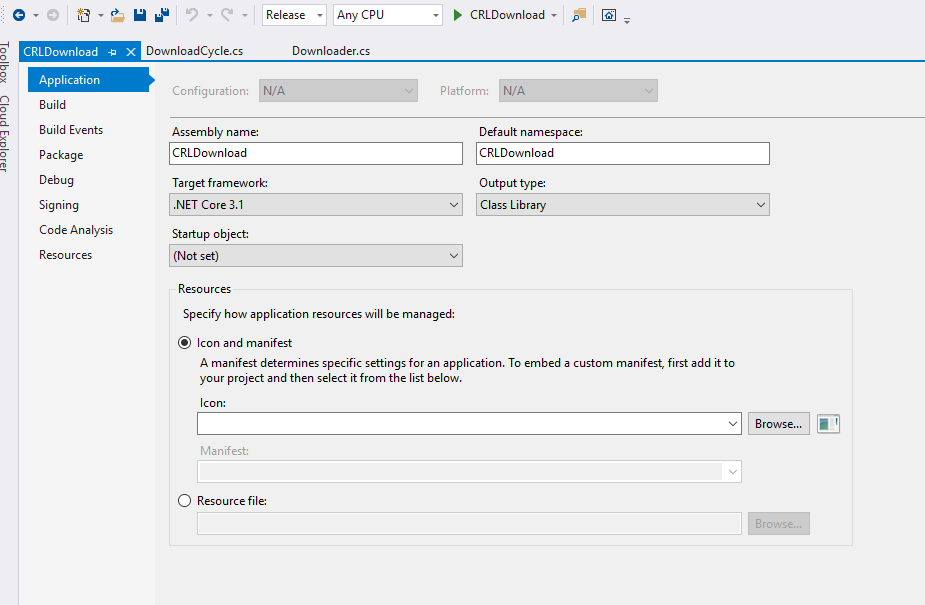This screenshot has width=925, height=605.
Task: Click the green Start debugging play icon
Action: pos(457,15)
